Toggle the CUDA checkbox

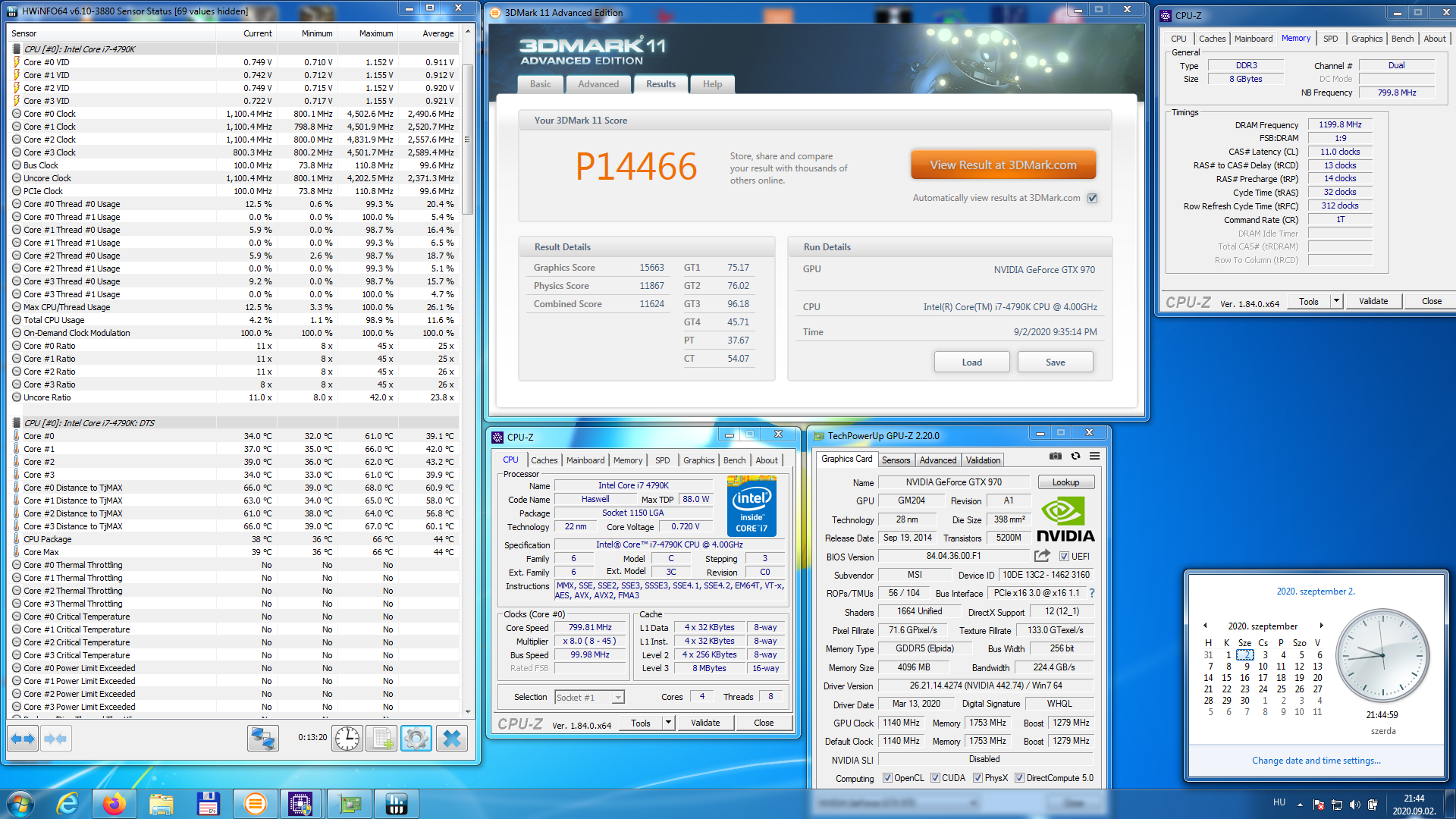tap(935, 778)
